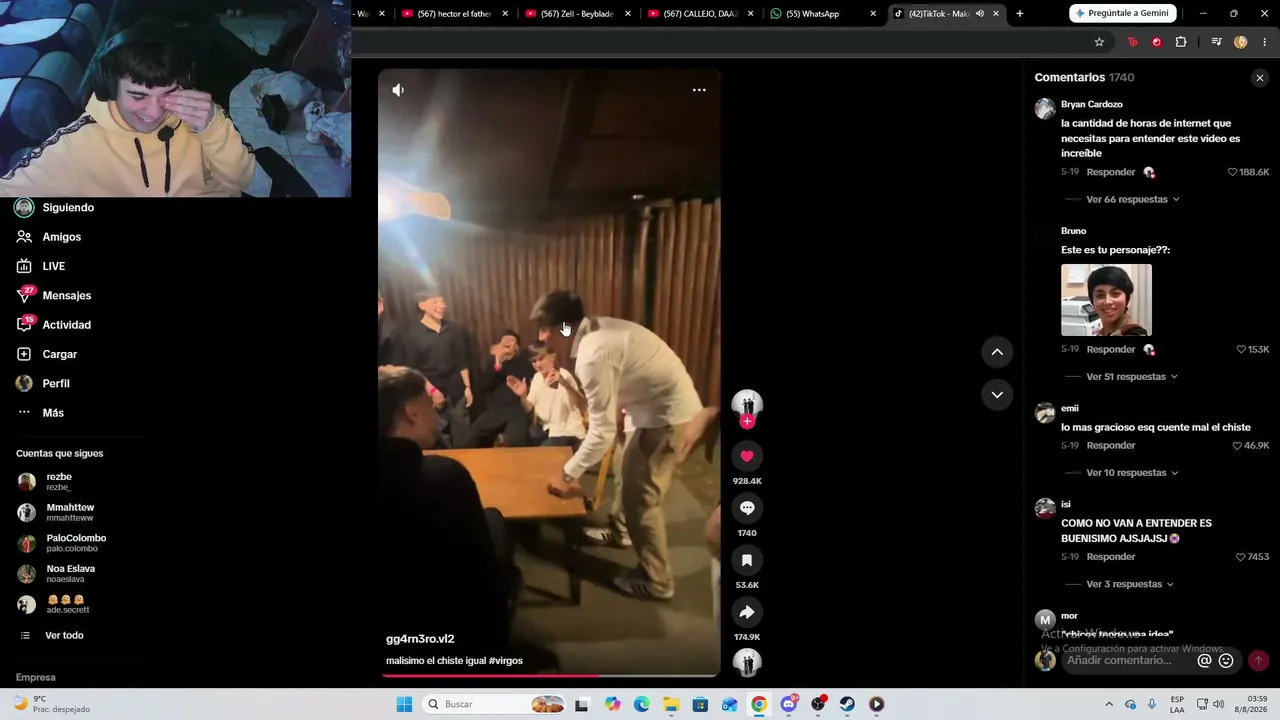Mute the TikTok browser tab audio

click(979, 14)
